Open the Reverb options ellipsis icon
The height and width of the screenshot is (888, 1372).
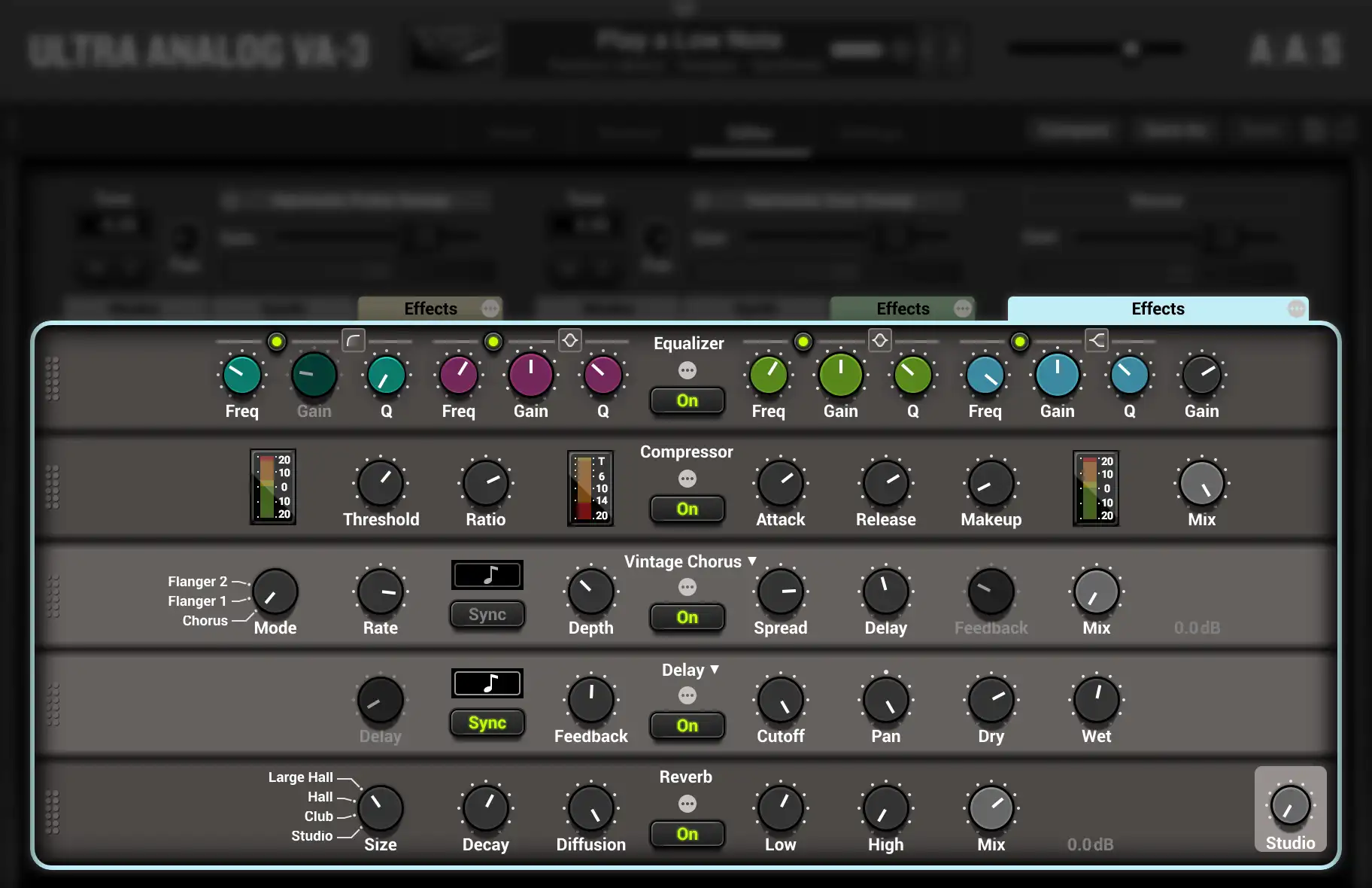pos(688,804)
